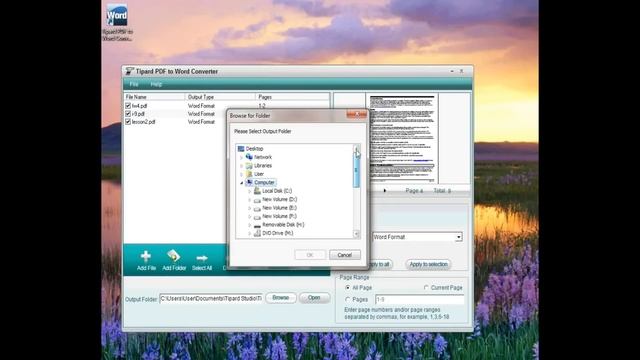
Task: Expand New Volume (E:) node
Action: [249, 208]
